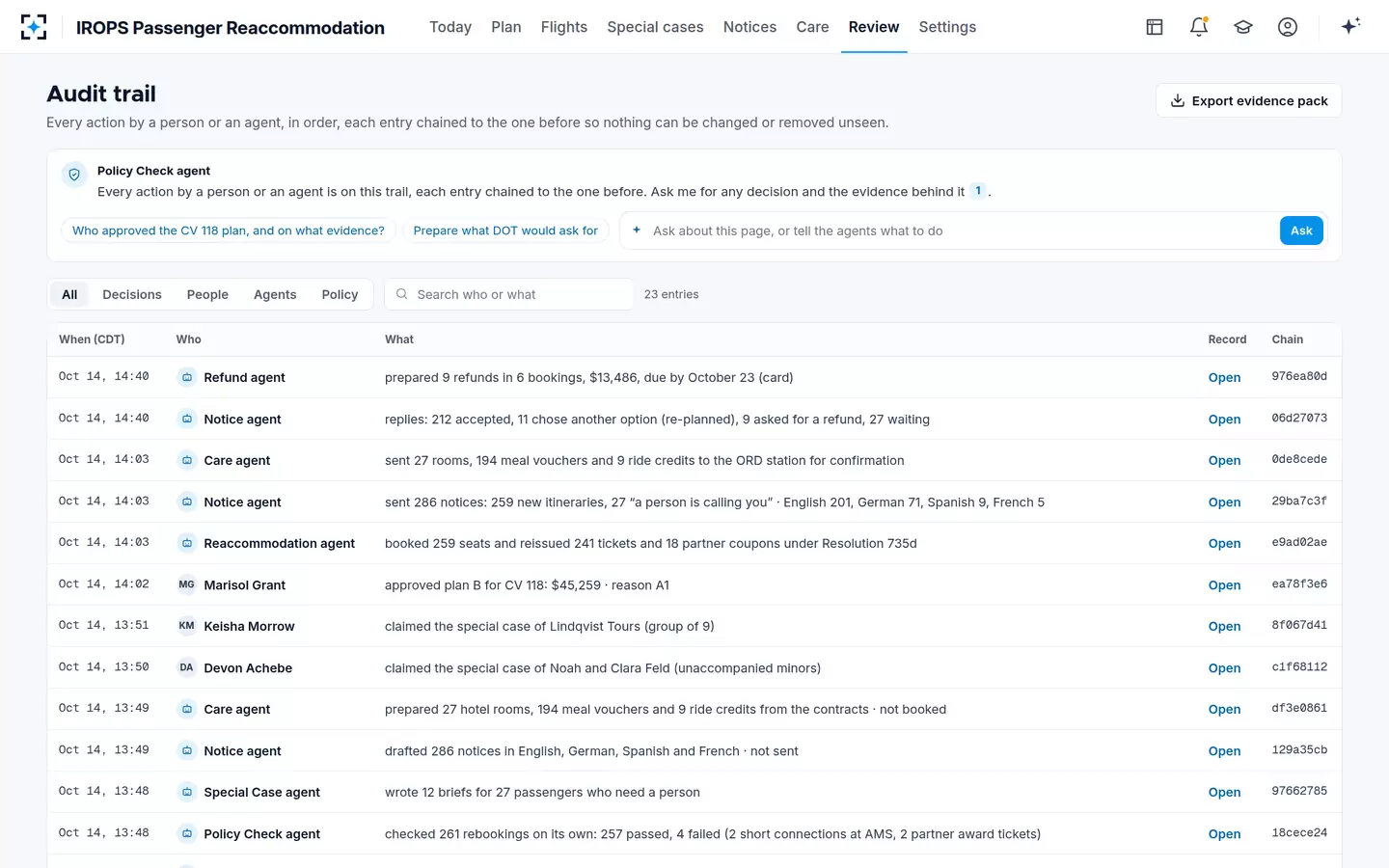Viewport: 1389px width, 868px height.
Task: Click the Policy Check agent shield icon
Action: 74,175
